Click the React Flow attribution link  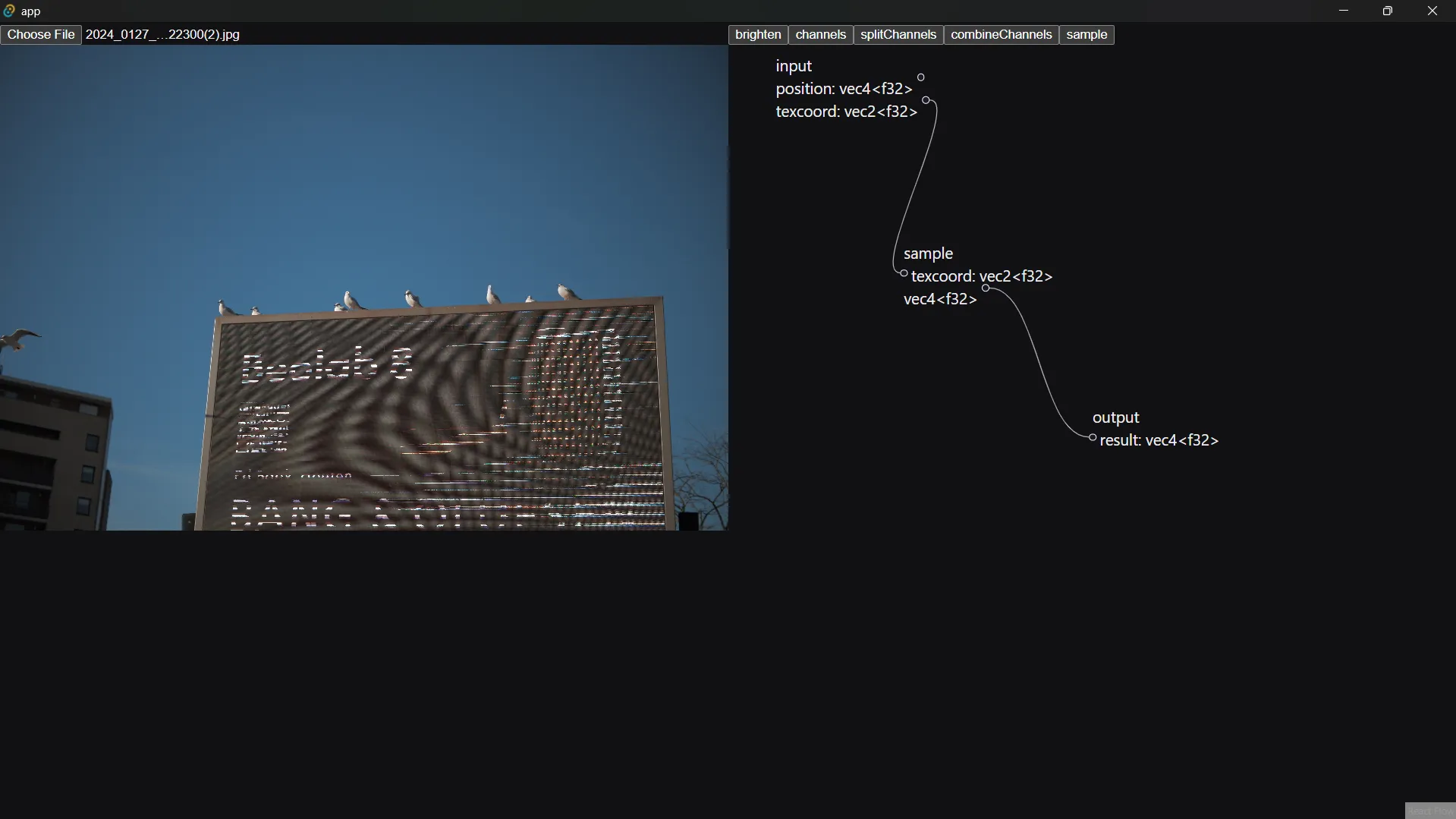pyautogui.click(x=1429, y=811)
